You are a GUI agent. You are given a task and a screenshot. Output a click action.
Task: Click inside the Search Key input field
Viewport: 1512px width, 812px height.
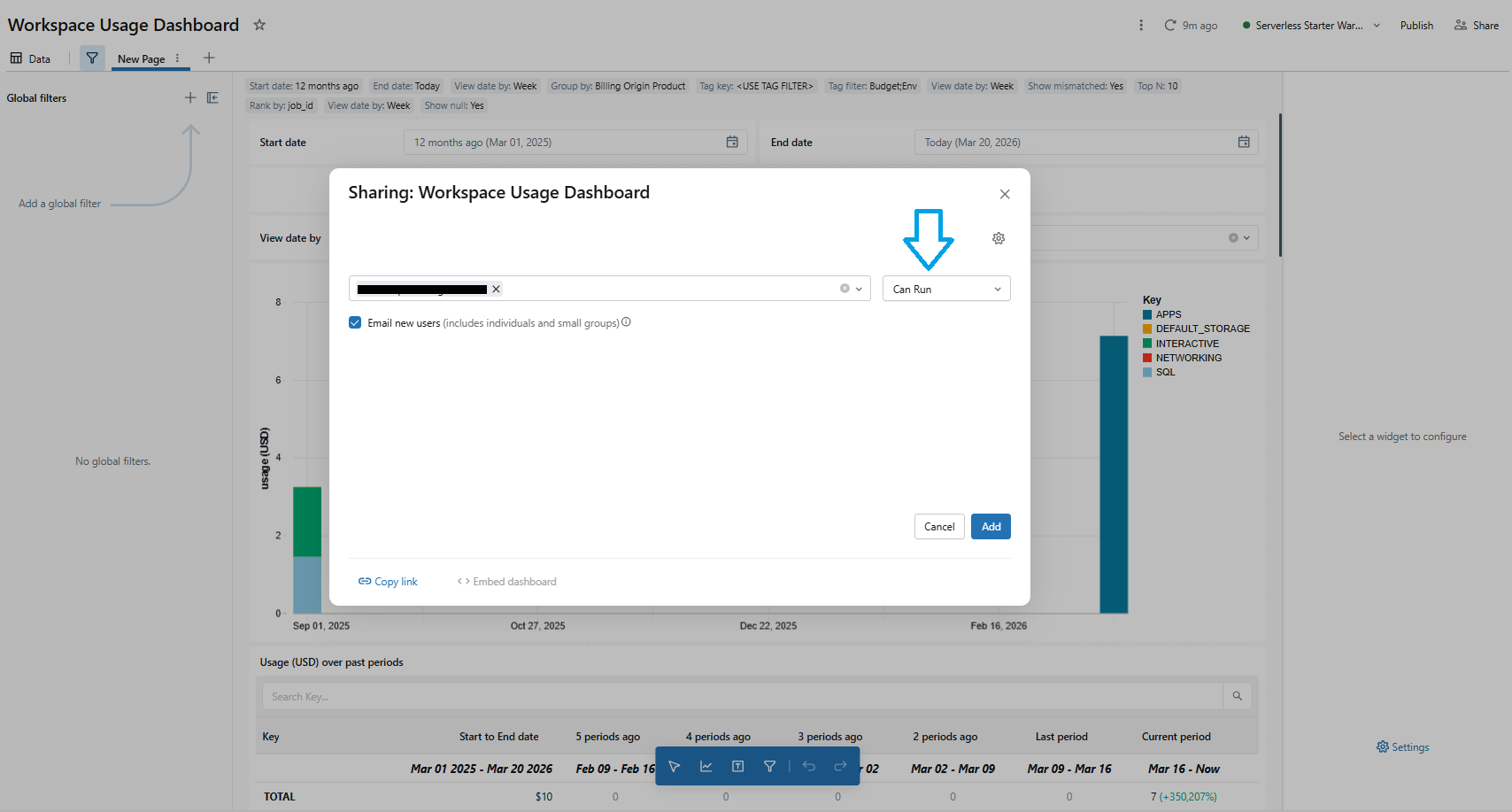[x=620, y=696]
